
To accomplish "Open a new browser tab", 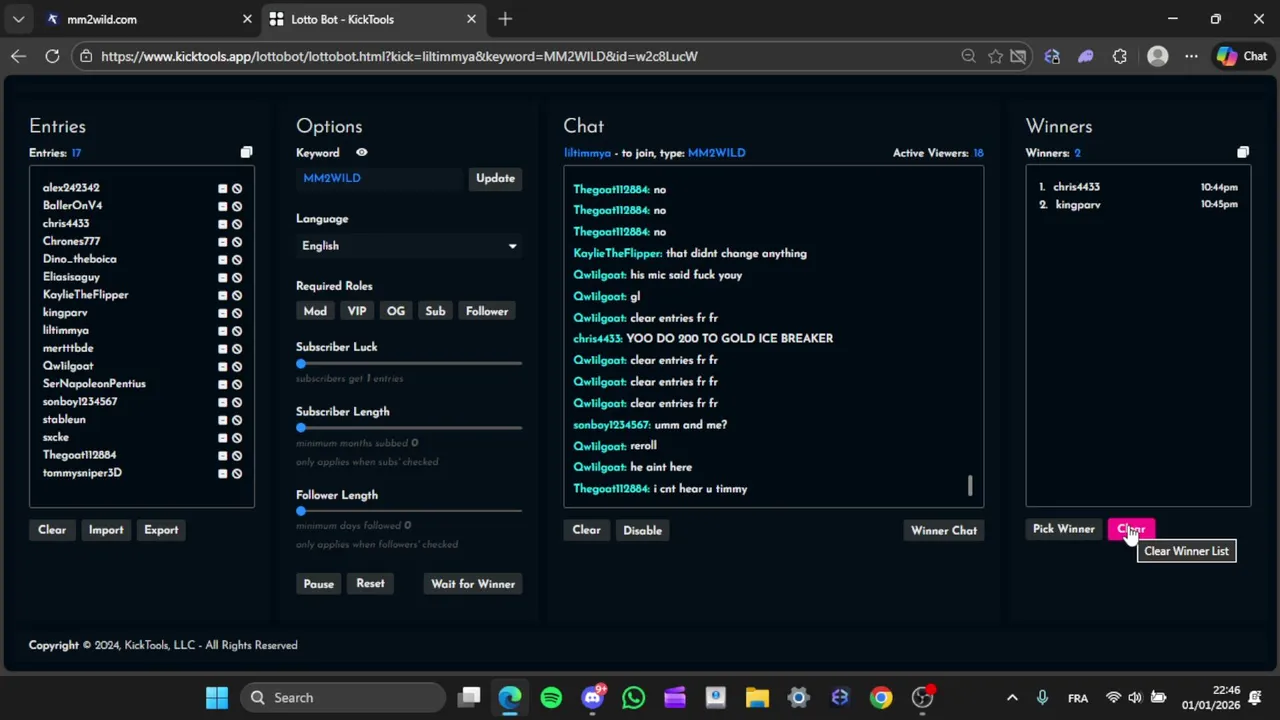I will point(505,19).
